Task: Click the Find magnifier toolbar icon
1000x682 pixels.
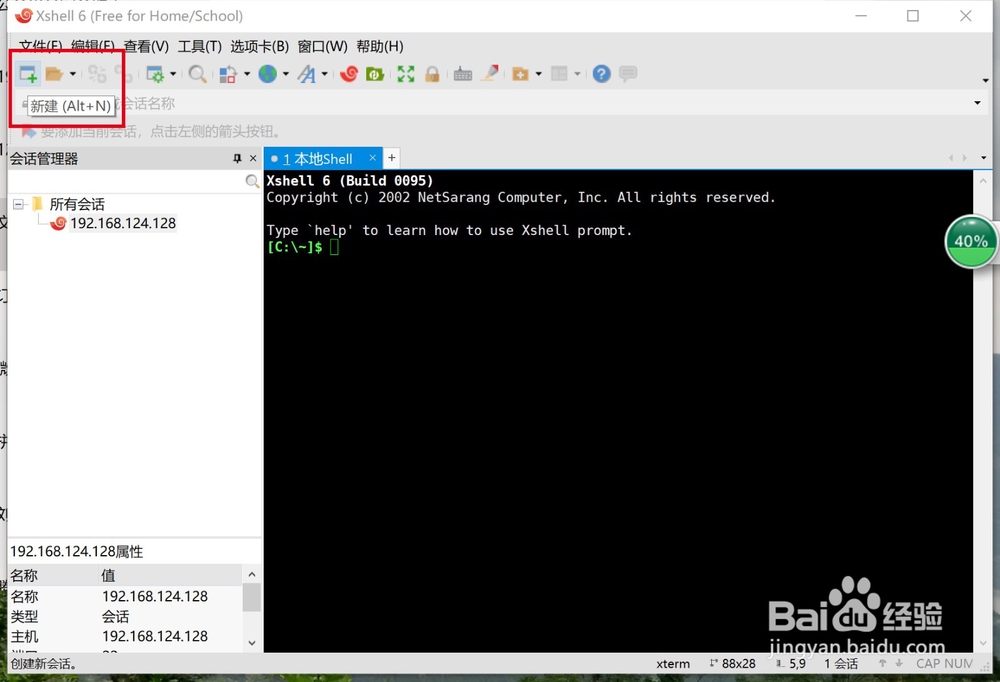Action: coord(197,74)
